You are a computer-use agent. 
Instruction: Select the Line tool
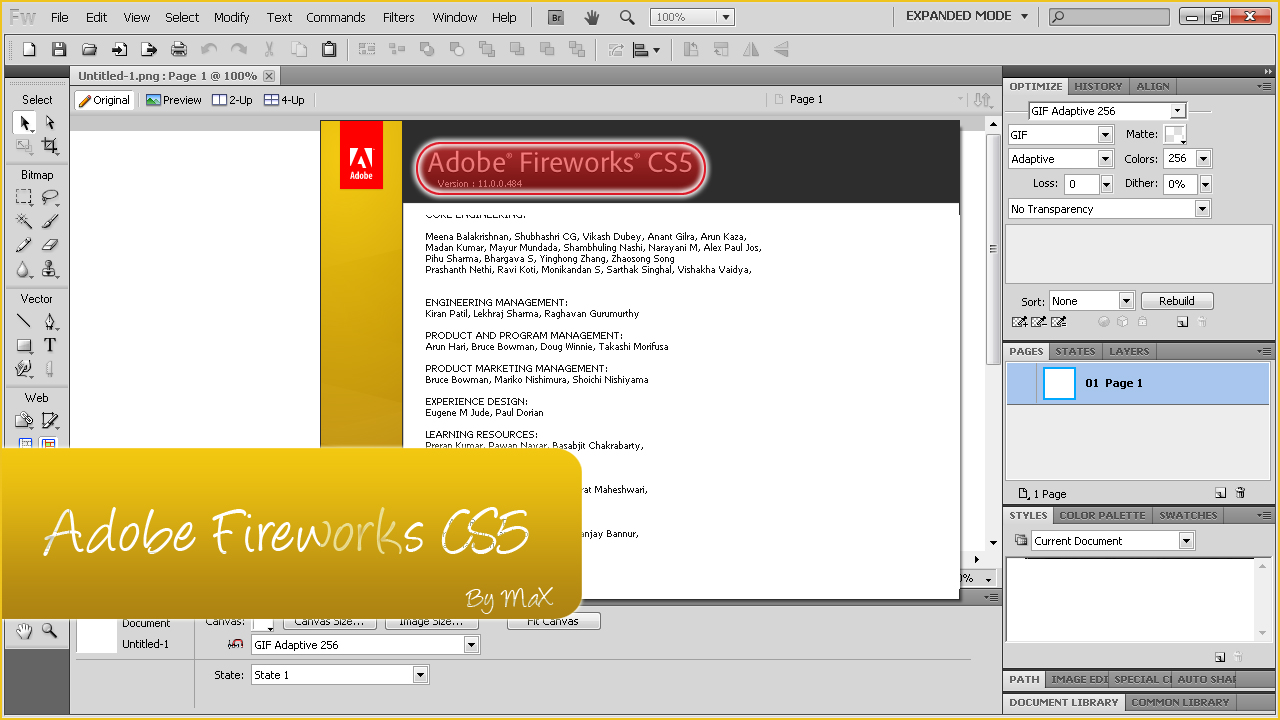(x=24, y=321)
